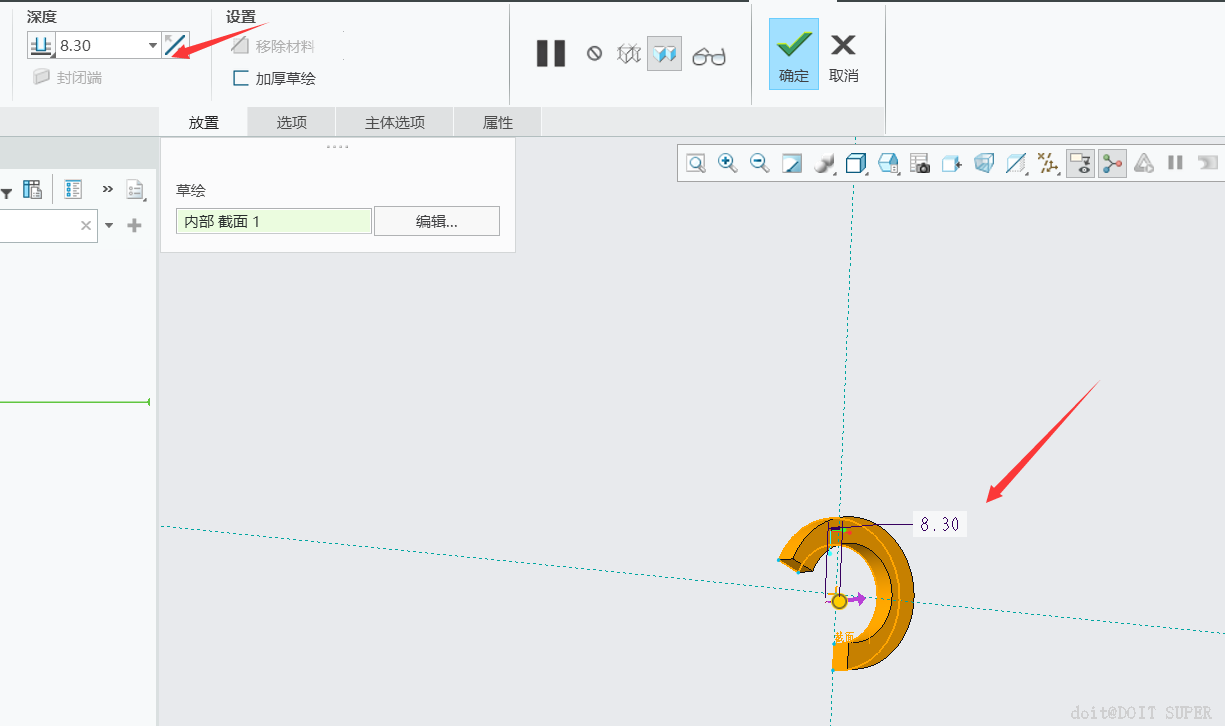
Task: Click the Zoom Out magnifier
Action: (x=760, y=163)
